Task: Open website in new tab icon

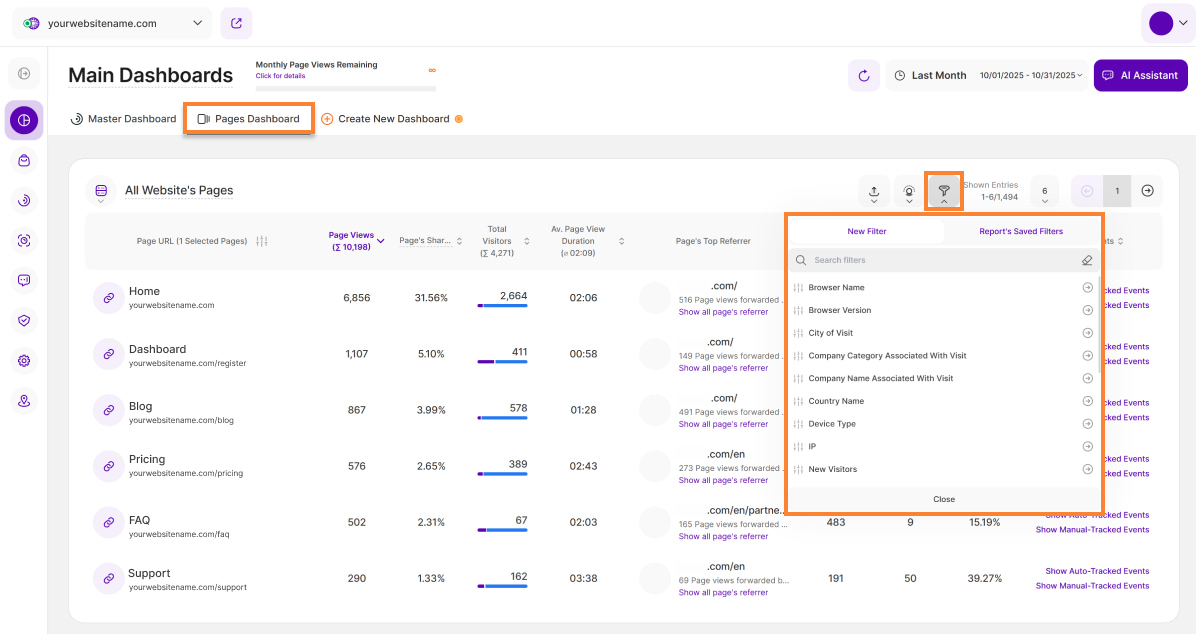Action: tap(236, 23)
